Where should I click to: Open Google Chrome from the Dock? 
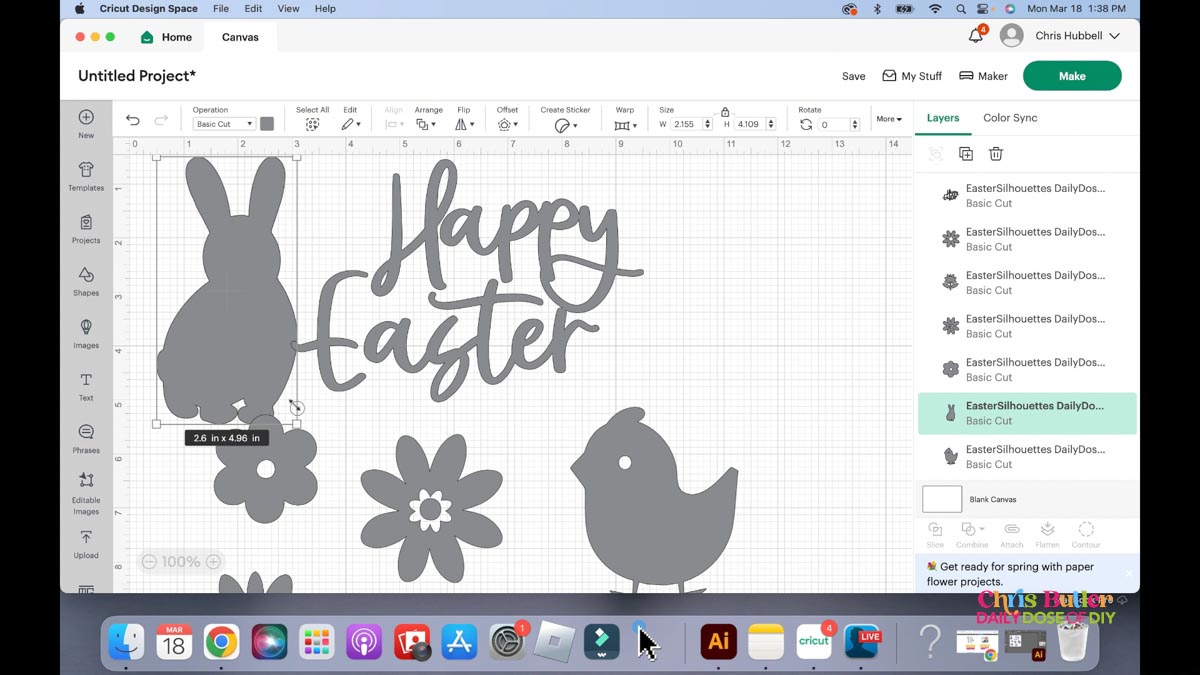click(x=221, y=642)
